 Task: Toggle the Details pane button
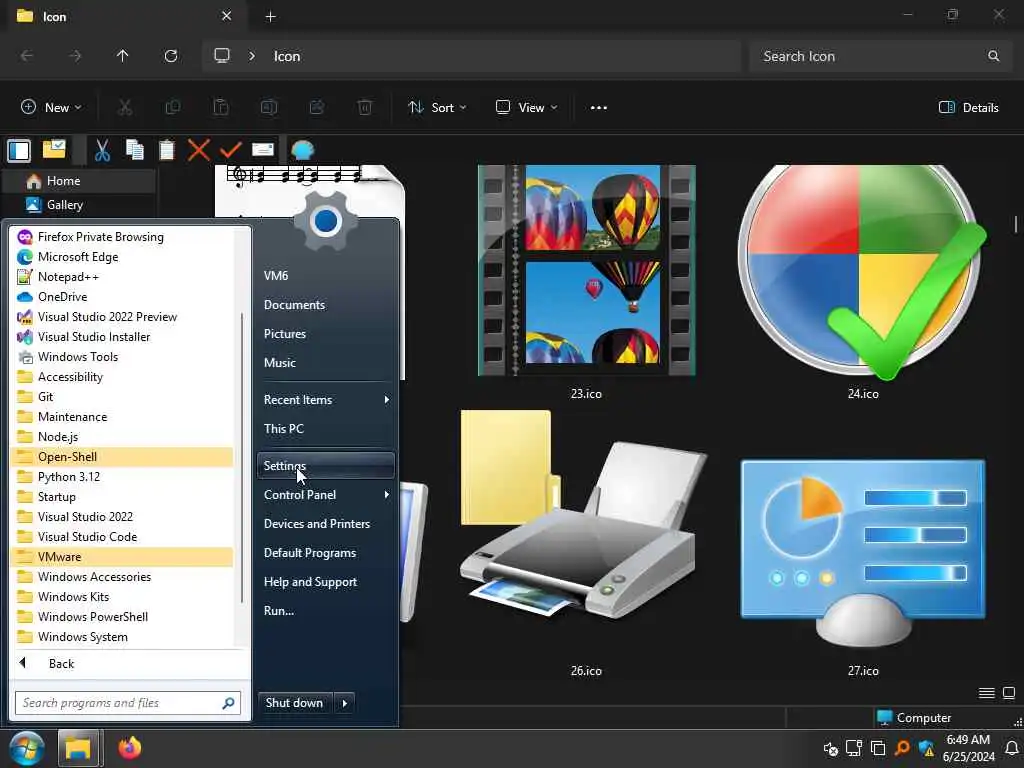(968, 108)
